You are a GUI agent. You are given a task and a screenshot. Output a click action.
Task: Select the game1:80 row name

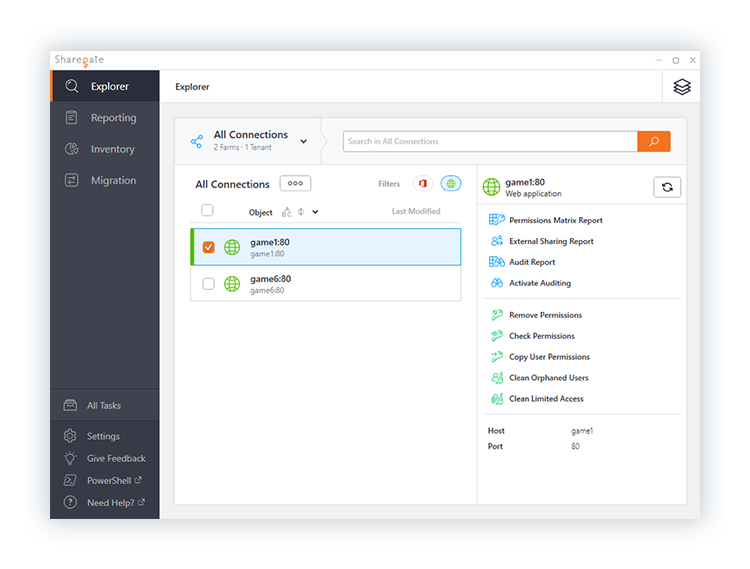coord(270,242)
